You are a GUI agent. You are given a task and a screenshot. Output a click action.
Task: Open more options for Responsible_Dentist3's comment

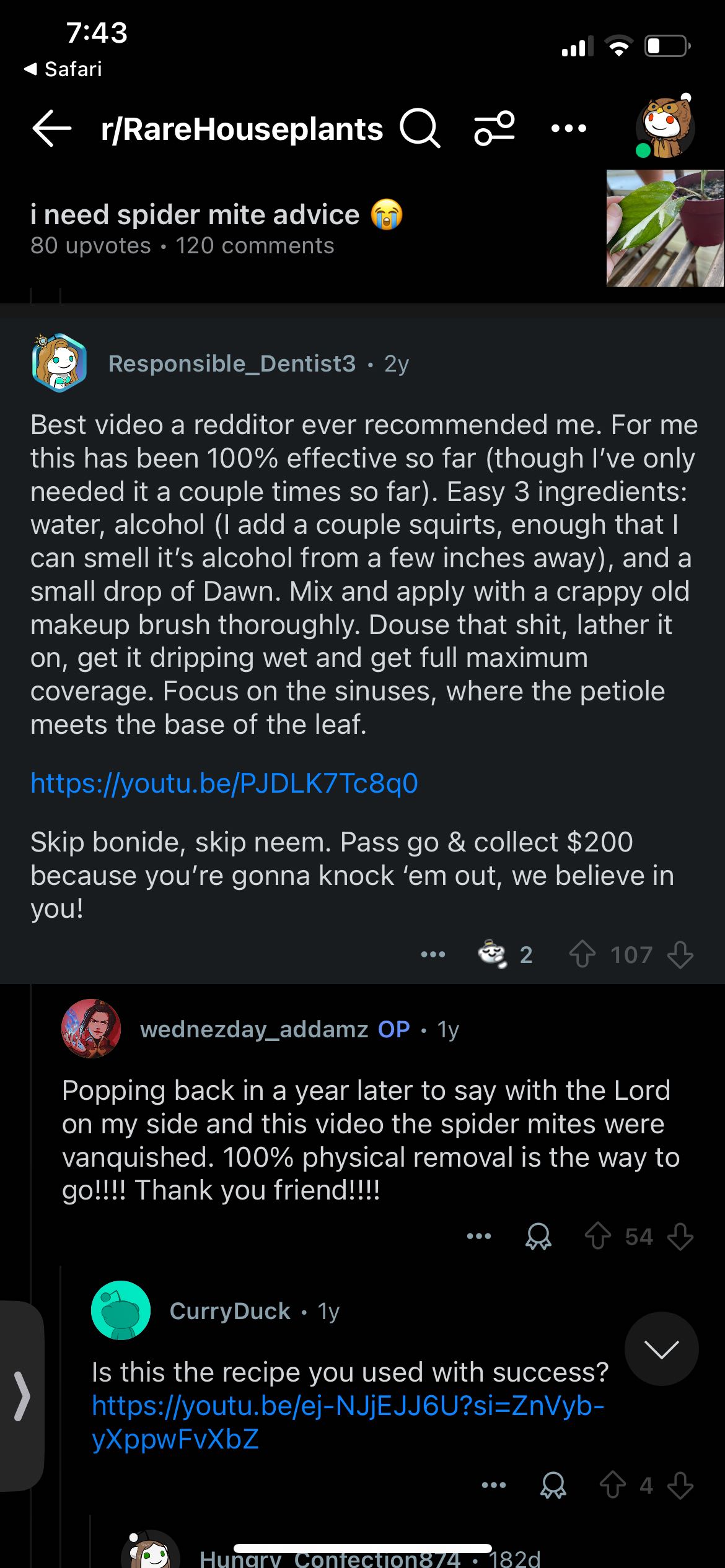[x=433, y=954]
